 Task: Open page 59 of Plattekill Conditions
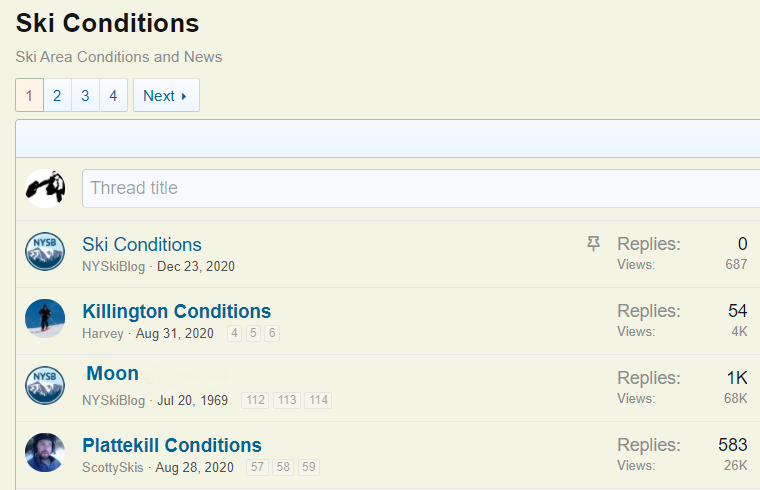[x=309, y=468]
